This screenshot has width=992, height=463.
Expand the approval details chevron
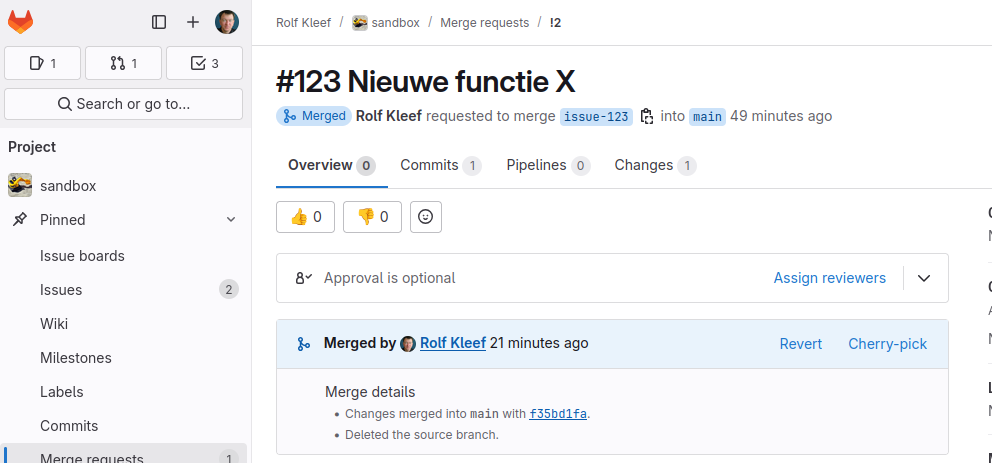click(x=924, y=278)
